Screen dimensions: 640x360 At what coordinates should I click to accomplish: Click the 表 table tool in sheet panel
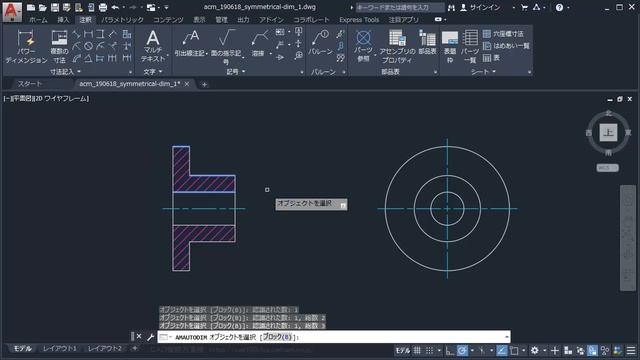point(491,58)
